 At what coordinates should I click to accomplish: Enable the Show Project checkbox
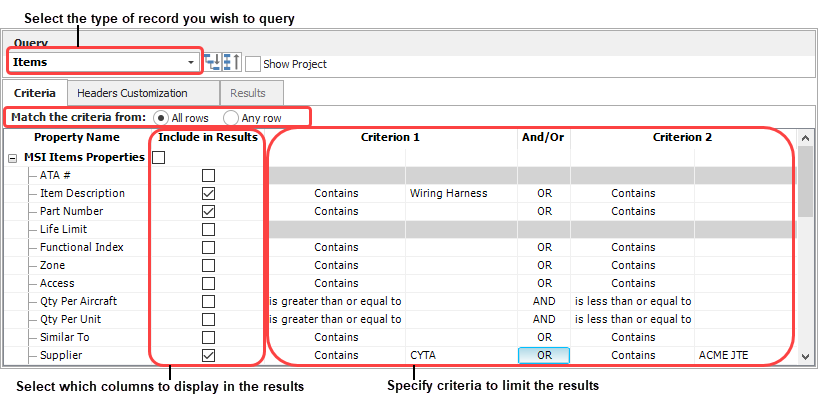253,64
